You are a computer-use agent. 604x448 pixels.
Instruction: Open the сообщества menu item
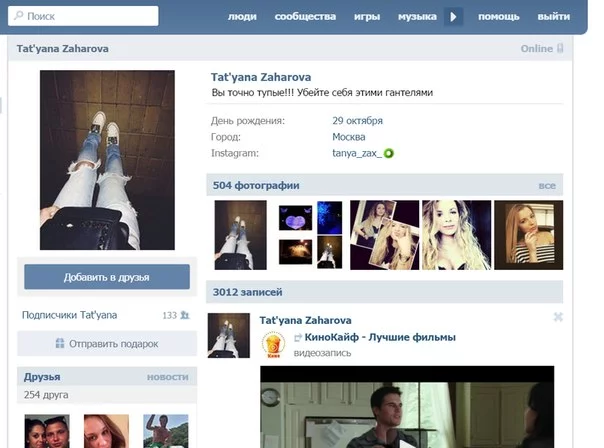coord(305,17)
